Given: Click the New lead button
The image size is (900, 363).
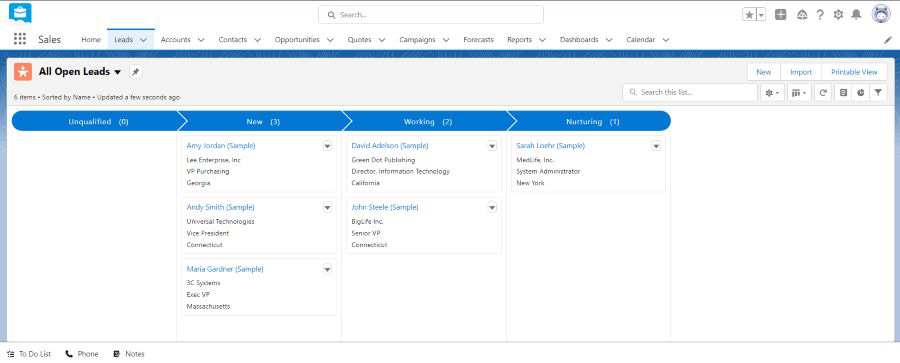Looking at the screenshot, I should point(763,72).
